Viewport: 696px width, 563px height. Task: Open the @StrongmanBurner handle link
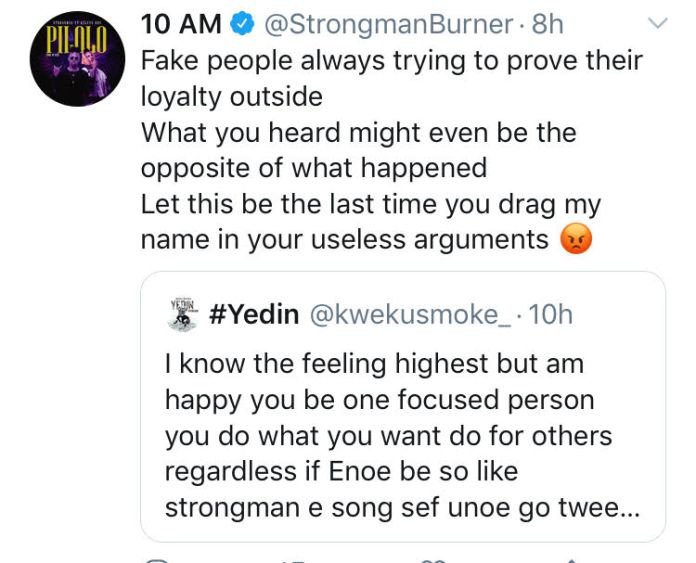389,24
